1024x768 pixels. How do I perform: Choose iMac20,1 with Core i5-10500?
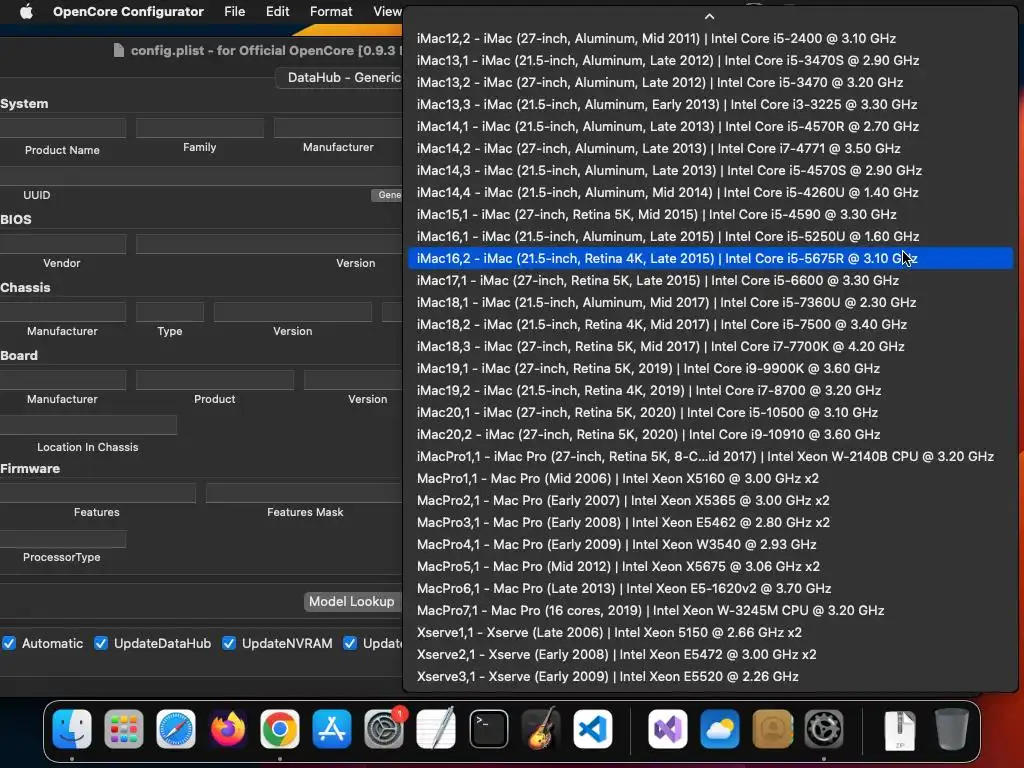click(710, 412)
